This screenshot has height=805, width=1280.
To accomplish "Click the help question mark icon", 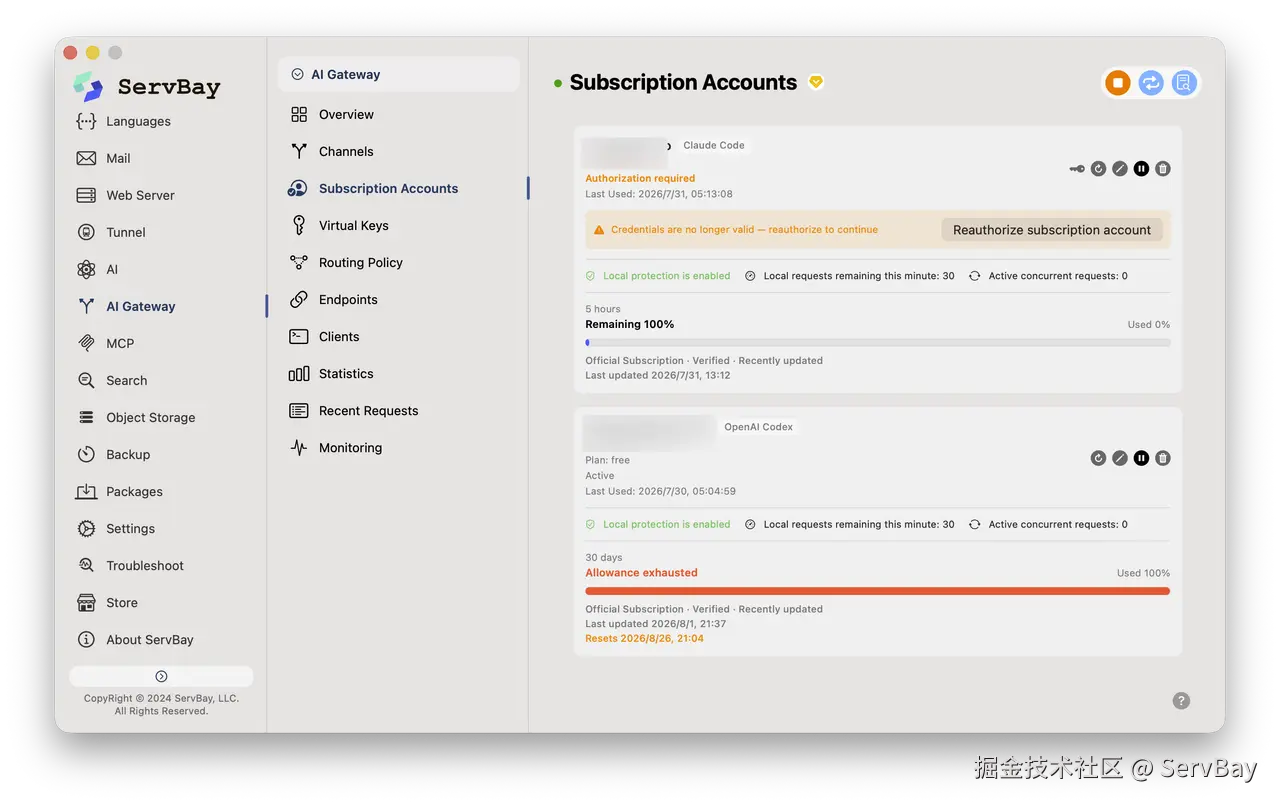I will pos(1181,701).
